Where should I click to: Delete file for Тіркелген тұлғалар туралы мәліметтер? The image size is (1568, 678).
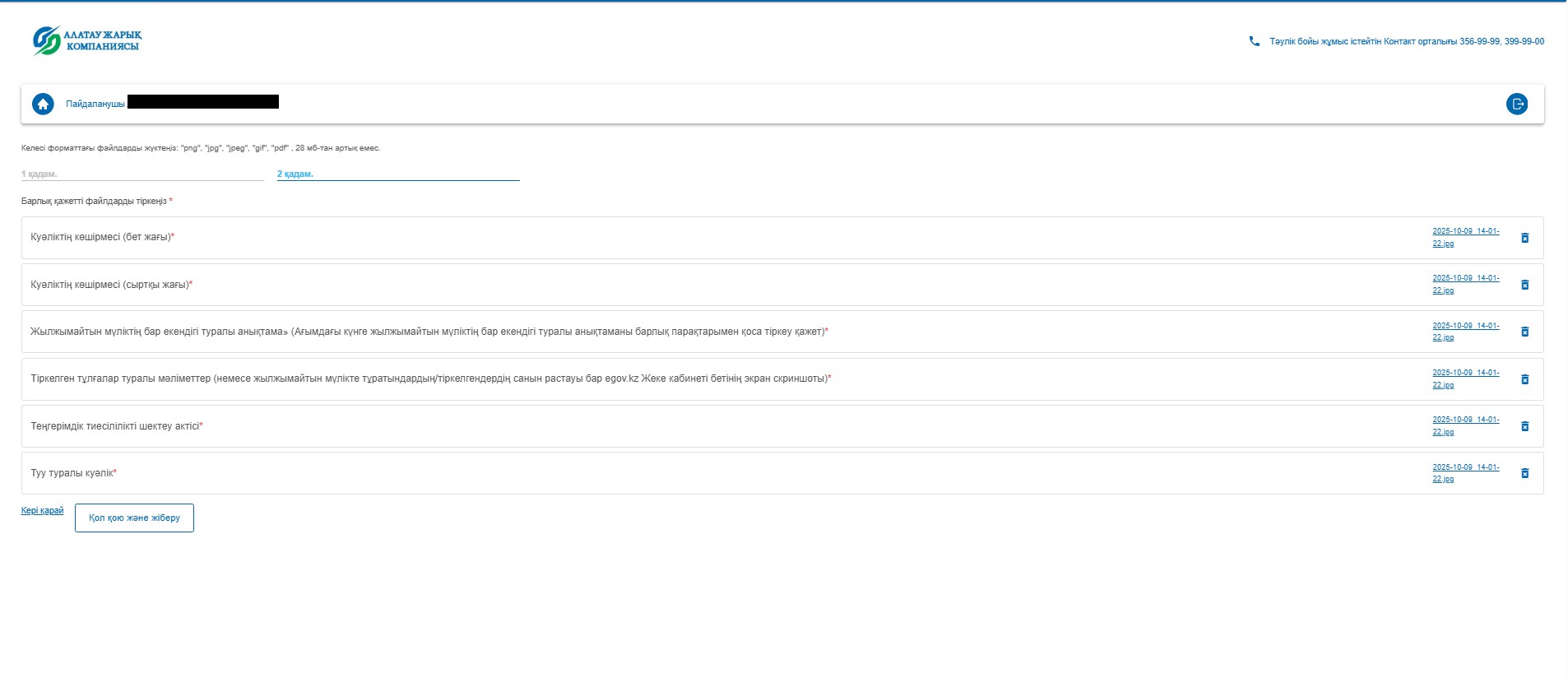(x=1524, y=379)
